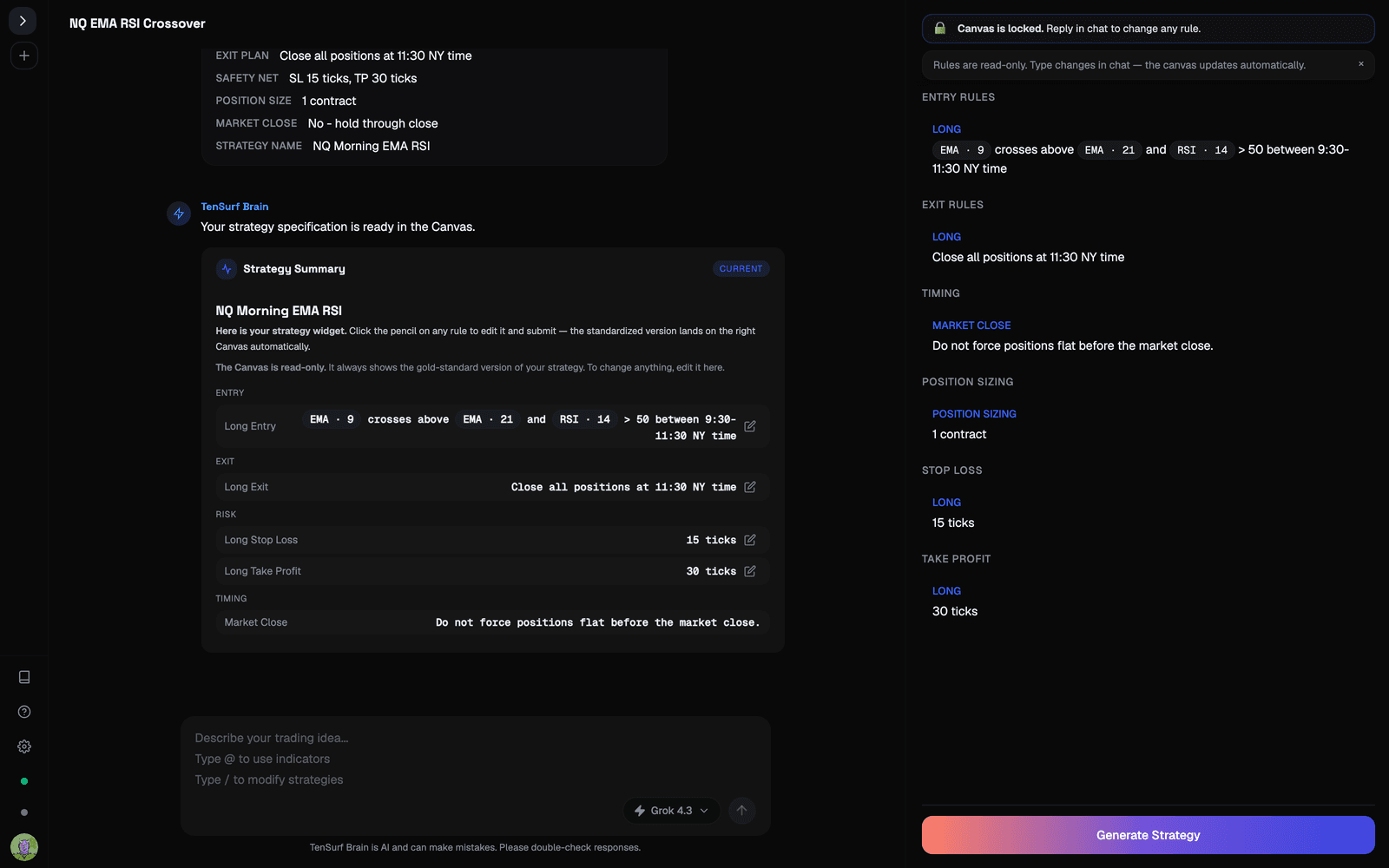Screen dimensions: 1389x868
Task: Click canvas EMA 9 chip under Entry Rules
Action: pyautogui.click(x=962, y=150)
